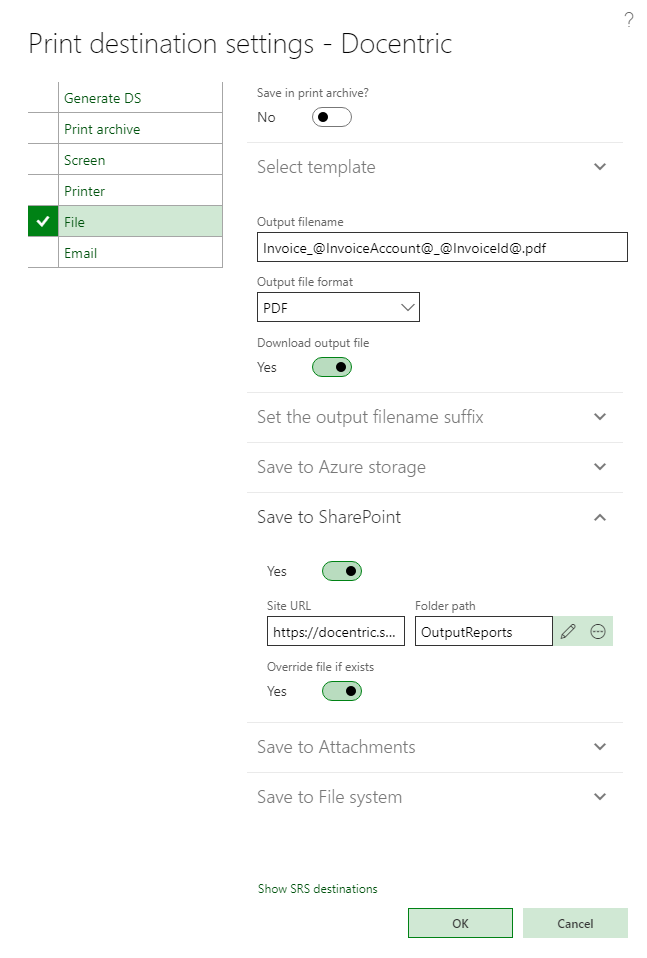The image size is (647, 958).
Task: Toggle the Save in print archive switch
Action: coord(332,117)
